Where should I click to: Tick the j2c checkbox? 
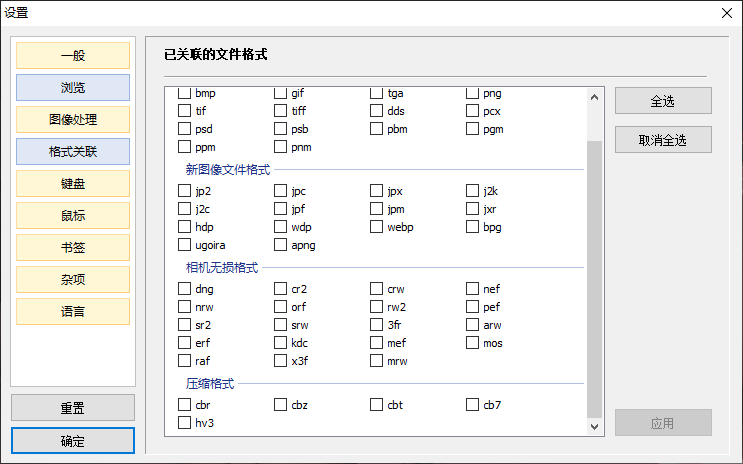(184, 209)
